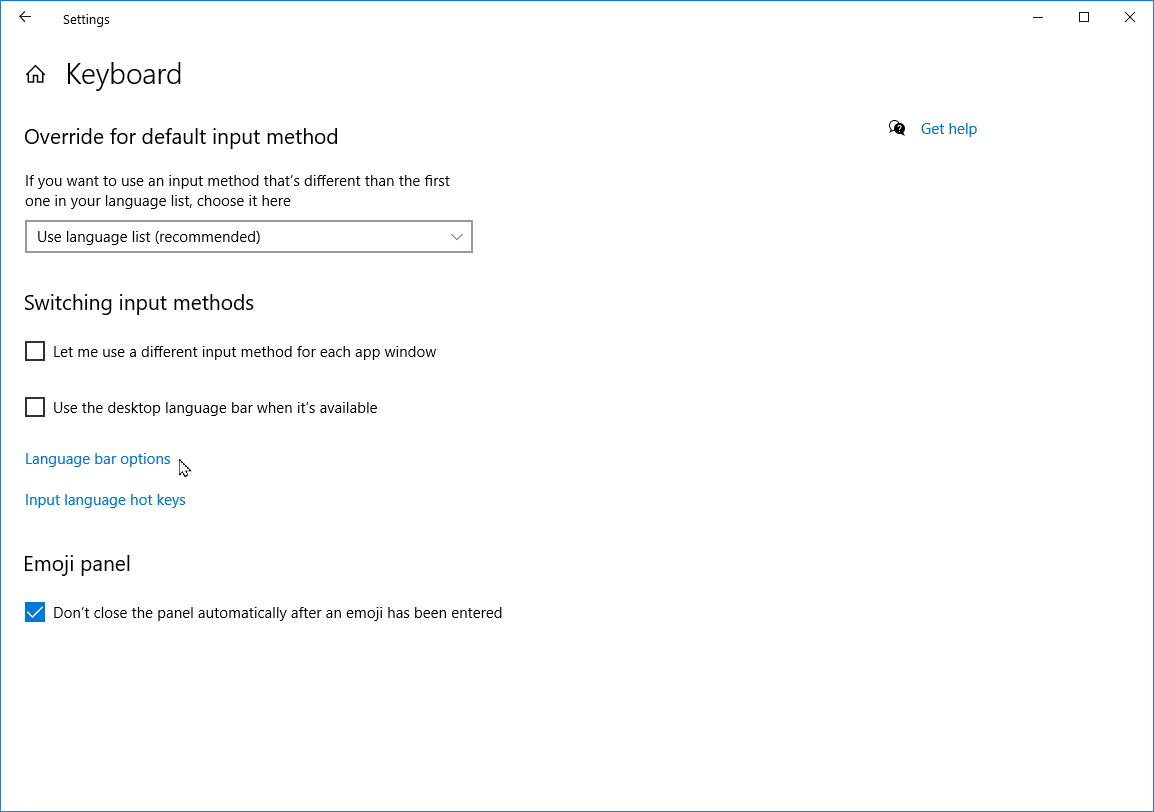Viewport: 1154px width, 812px height.
Task: Click the Emoji panel heading
Action: 77,564
